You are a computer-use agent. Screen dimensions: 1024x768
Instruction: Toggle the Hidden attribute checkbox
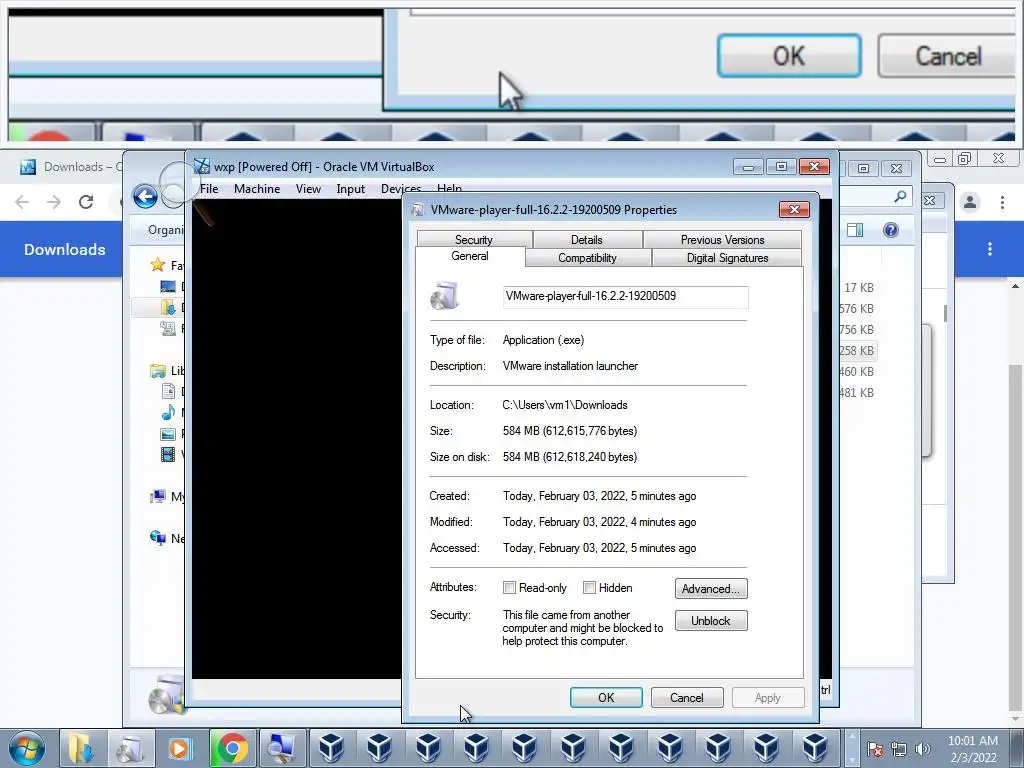pos(589,587)
